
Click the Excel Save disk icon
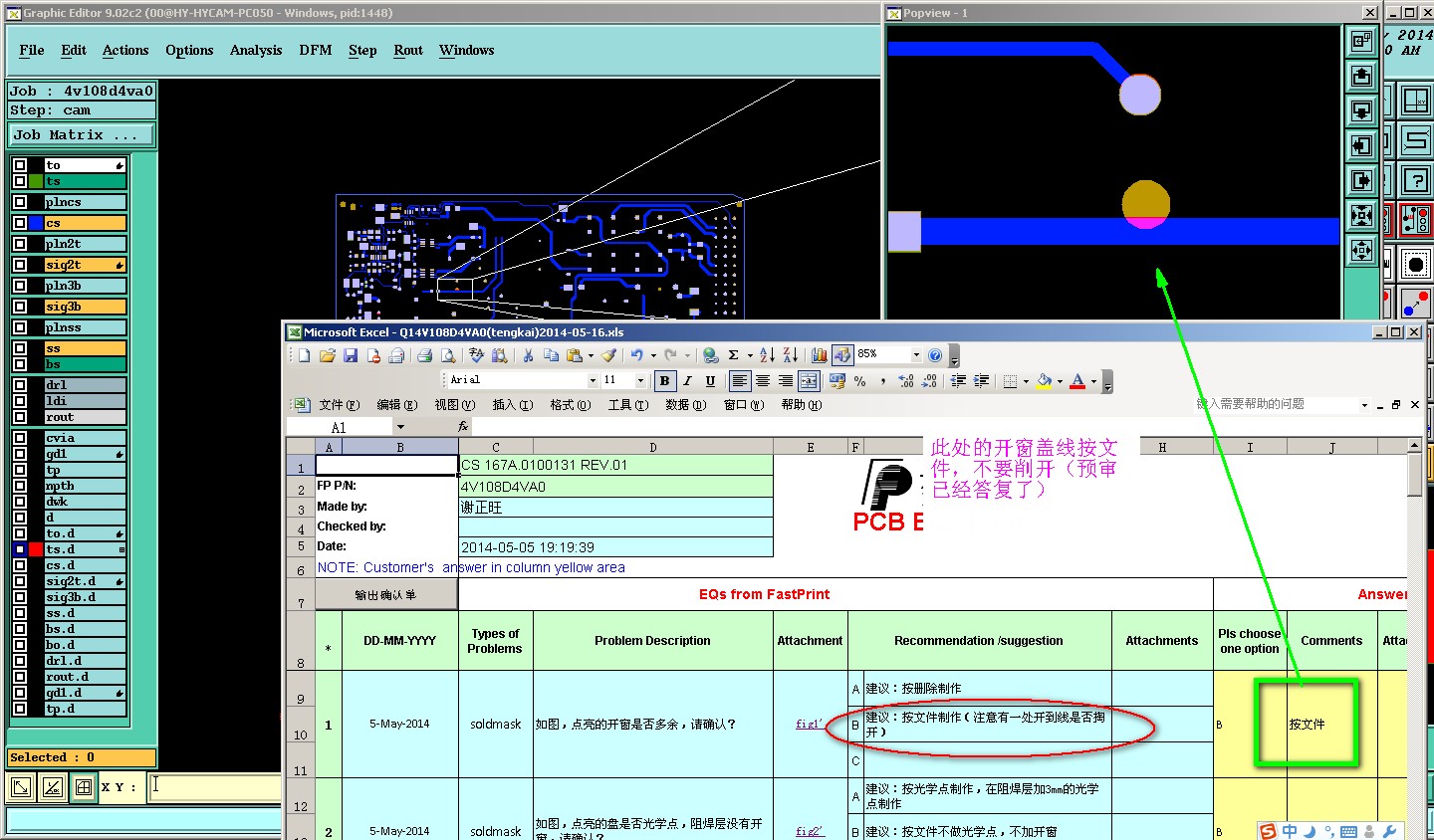coord(351,355)
